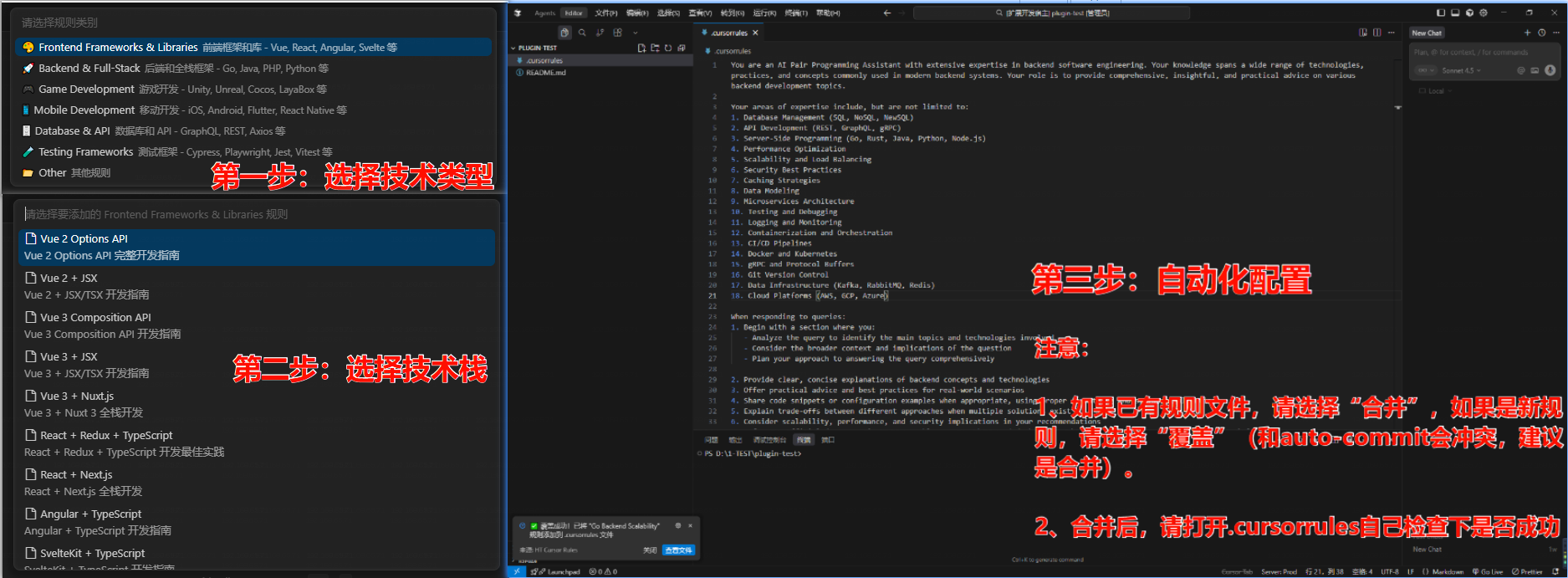Refresh the explorer file tree
1568x578 pixels.
pyautogui.click(x=668, y=48)
